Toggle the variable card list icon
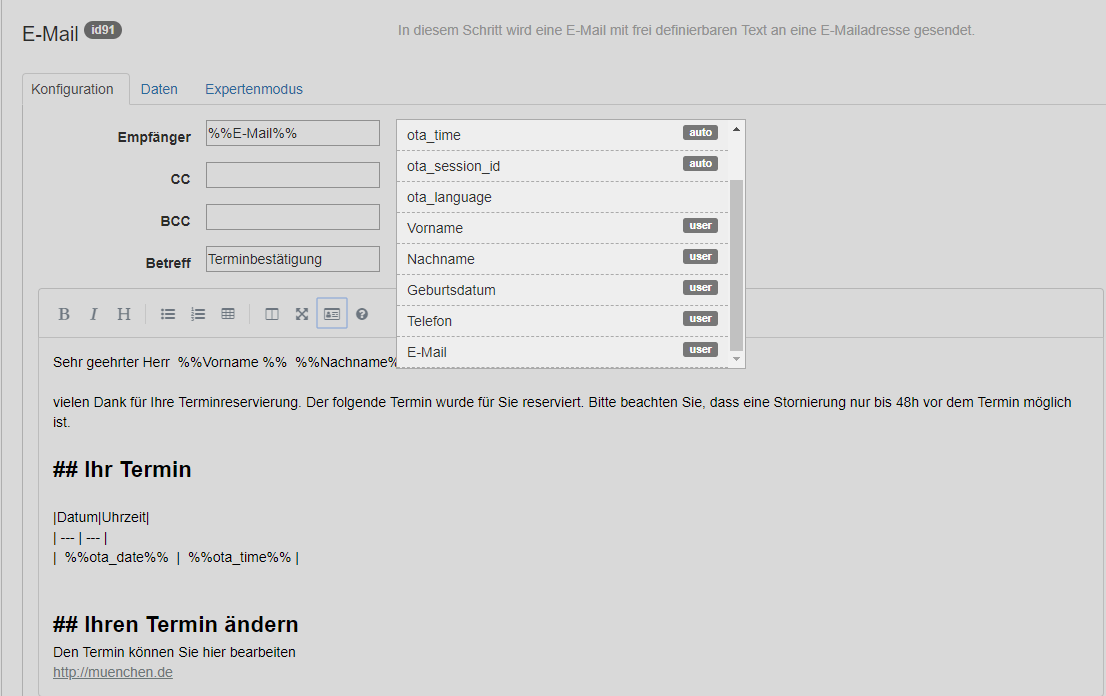Viewport: 1106px width, 696px height. tap(332, 314)
